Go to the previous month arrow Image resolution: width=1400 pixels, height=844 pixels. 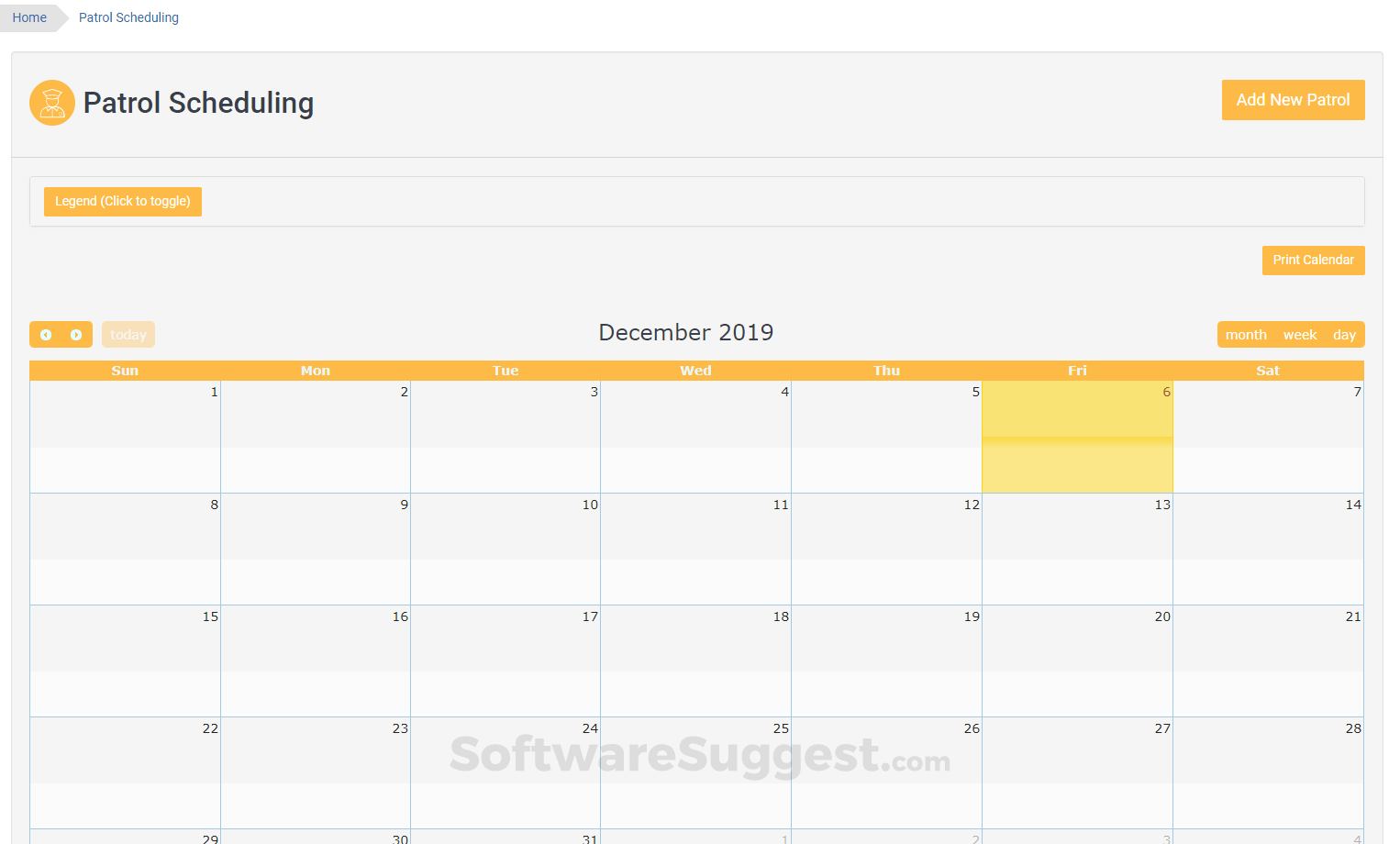[46, 335]
